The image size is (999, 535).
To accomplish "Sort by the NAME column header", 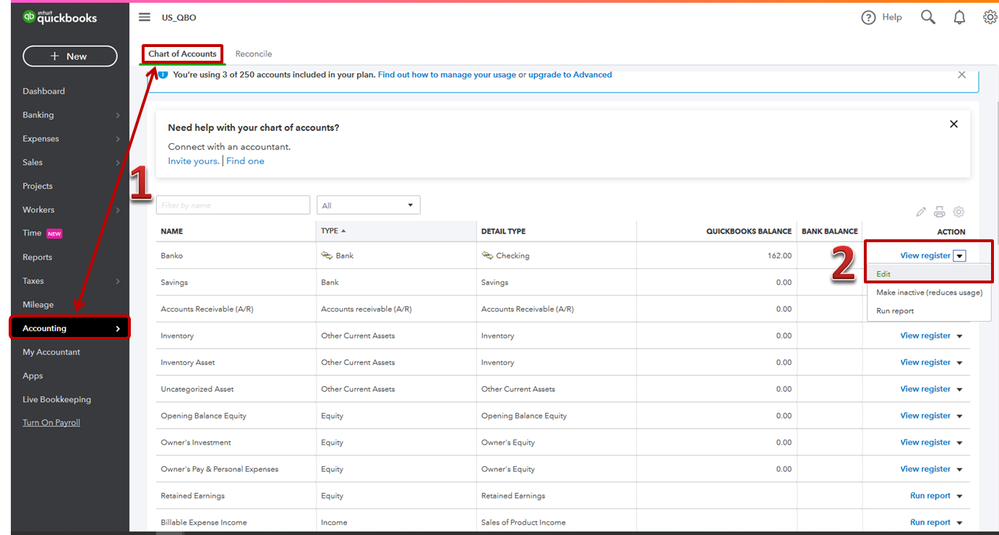I will point(171,231).
